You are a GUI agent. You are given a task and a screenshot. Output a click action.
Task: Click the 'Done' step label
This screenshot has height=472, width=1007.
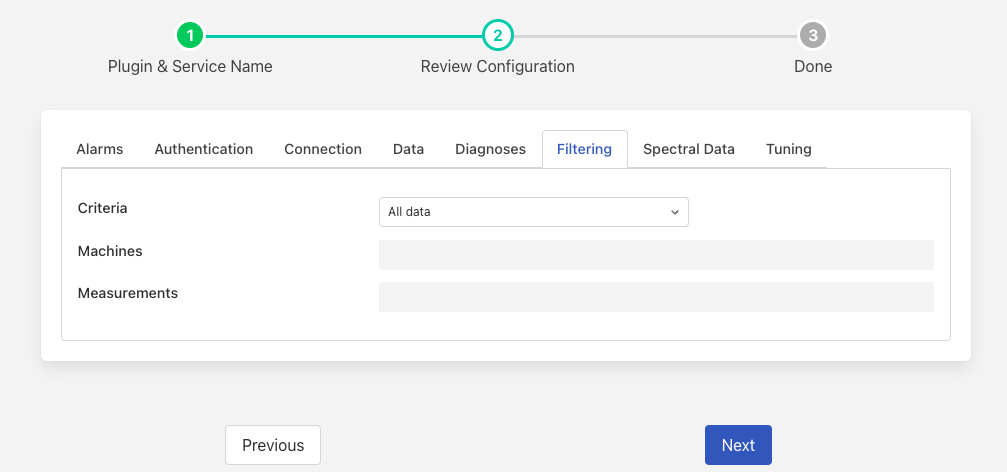tap(813, 67)
